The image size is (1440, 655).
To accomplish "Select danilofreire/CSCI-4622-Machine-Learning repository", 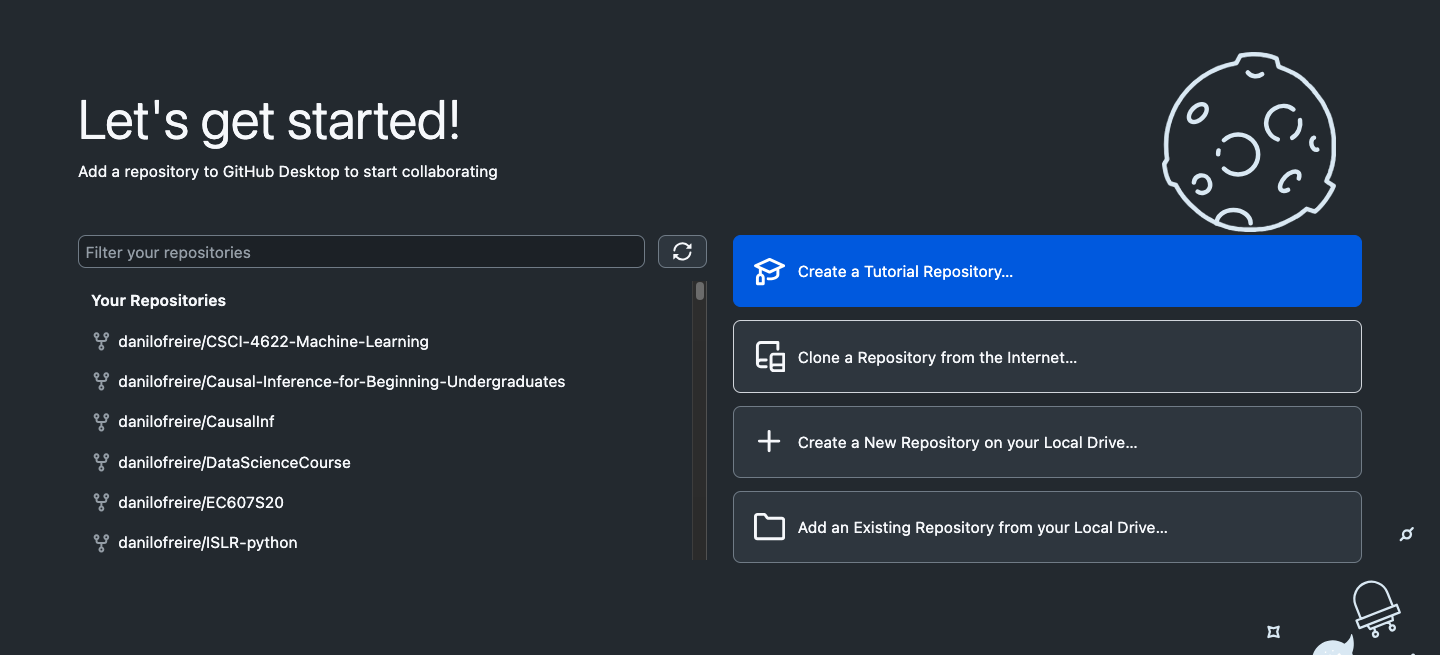I will point(273,342).
